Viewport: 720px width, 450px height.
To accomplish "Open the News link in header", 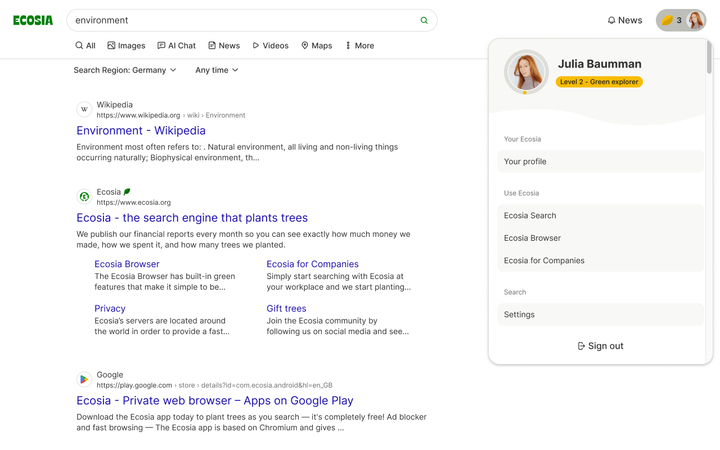I will [625, 20].
